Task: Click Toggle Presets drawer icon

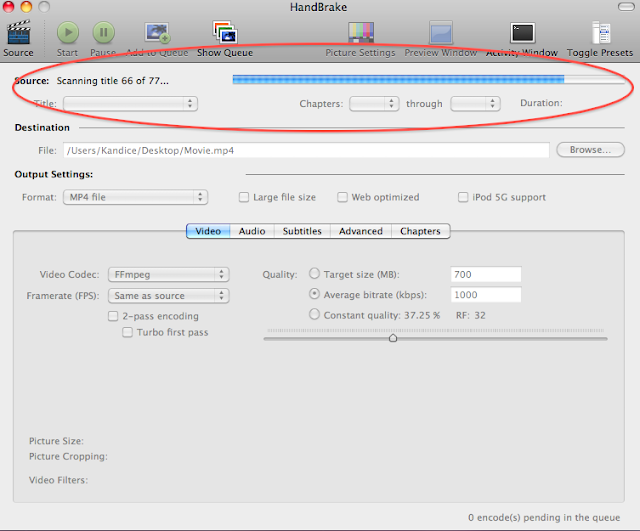Action: 601,33
